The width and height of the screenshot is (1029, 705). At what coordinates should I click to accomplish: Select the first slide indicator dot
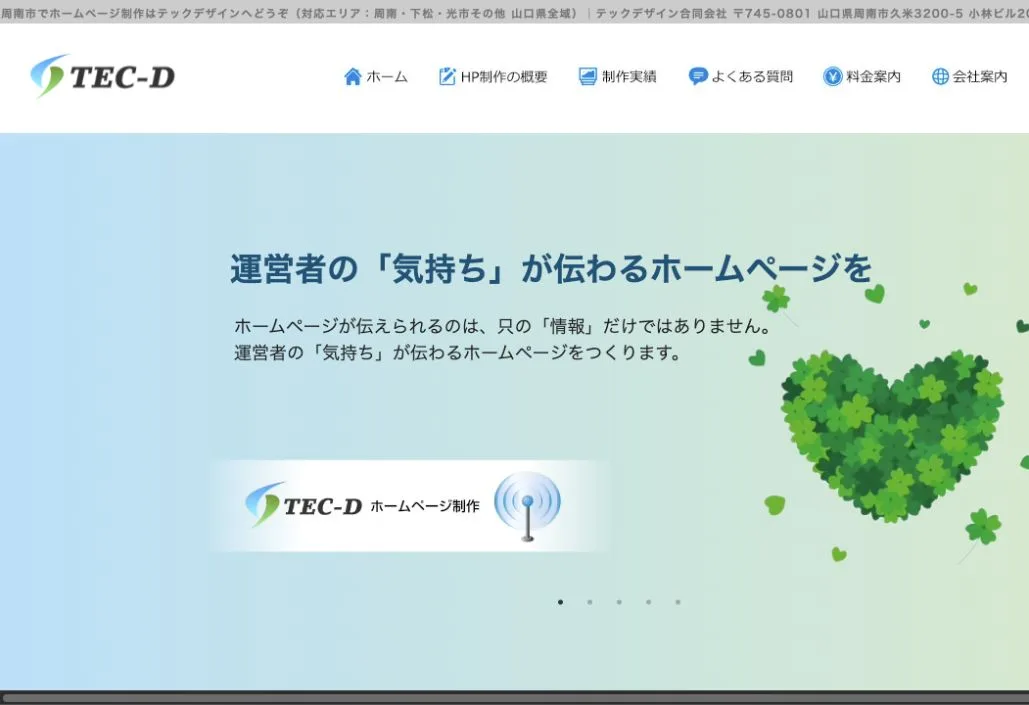coord(560,602)
